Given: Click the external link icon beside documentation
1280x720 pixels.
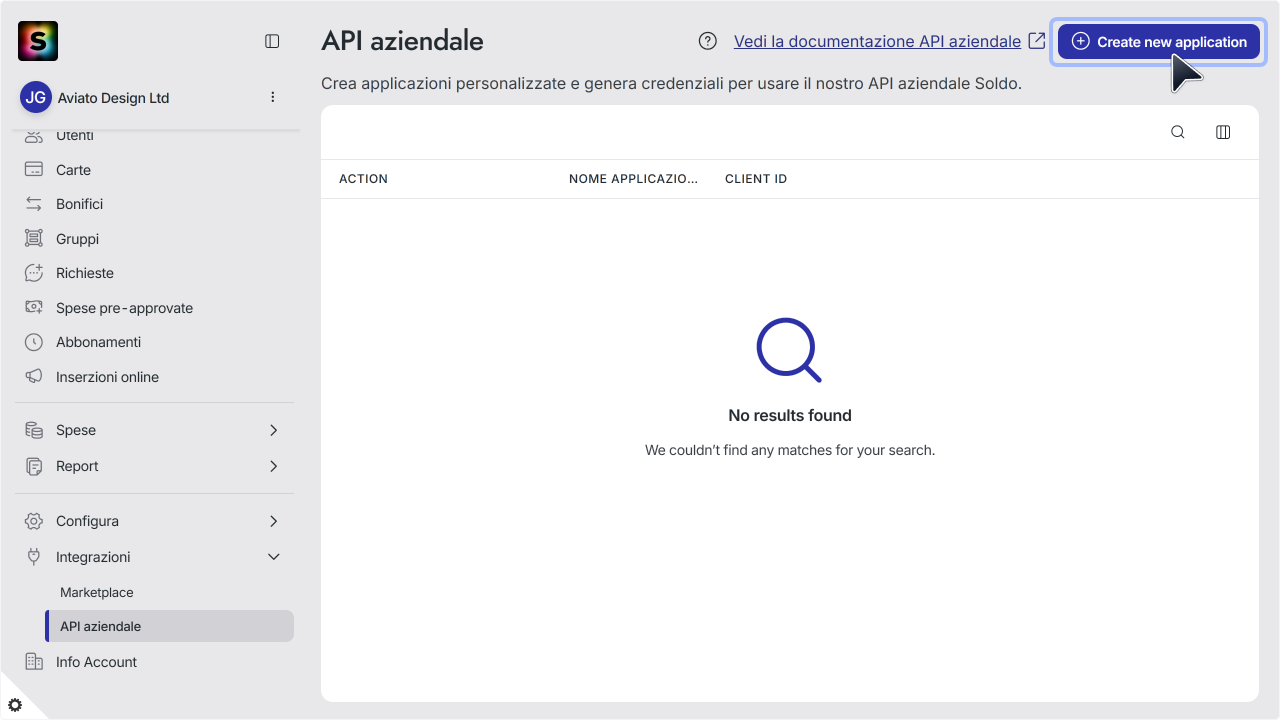Looking at the screenshot, I should point(1037,41).
